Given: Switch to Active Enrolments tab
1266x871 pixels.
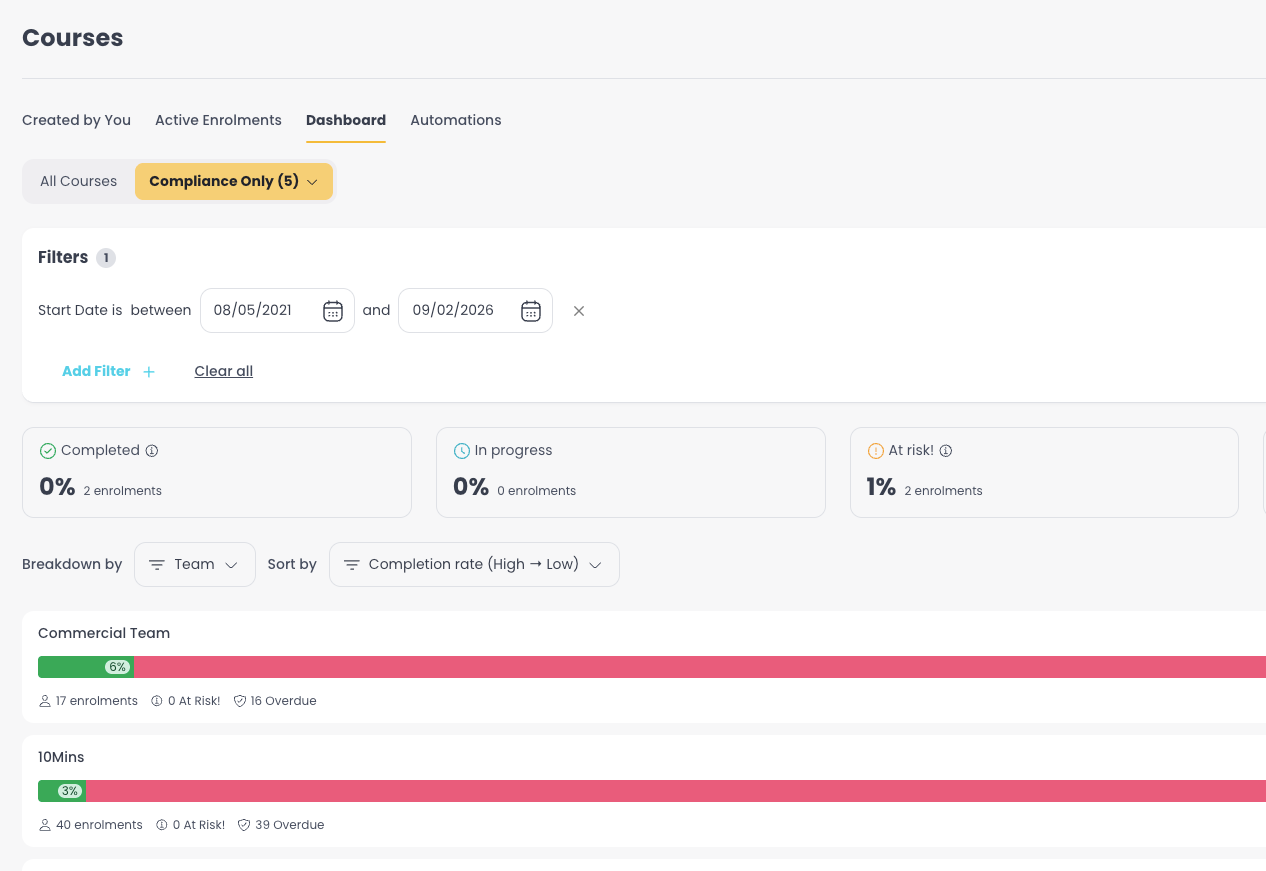Looking at the screenshot, I should pos(218,120).
